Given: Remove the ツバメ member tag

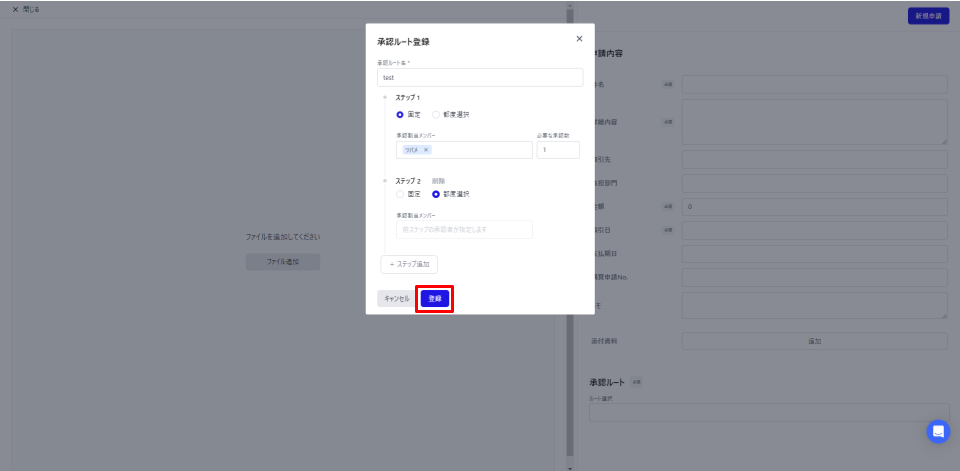Looking at the screenshot, I should tap(426, 150).
